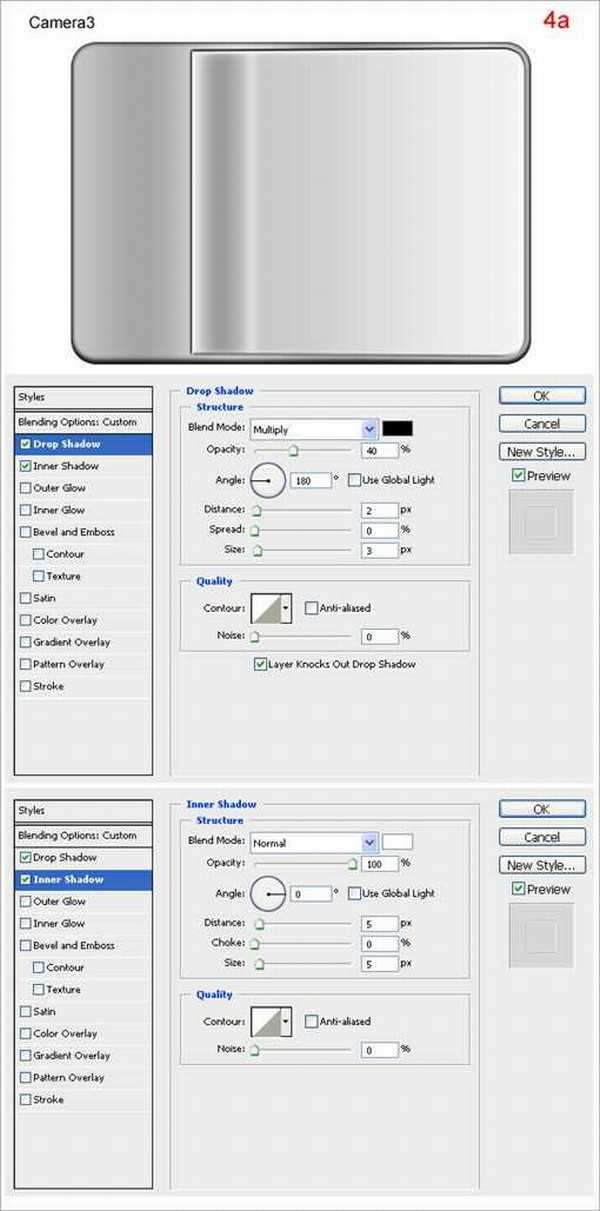Click OK in the Drop Shadow dialog
The image size is (600, 1211).
point(541,396)
